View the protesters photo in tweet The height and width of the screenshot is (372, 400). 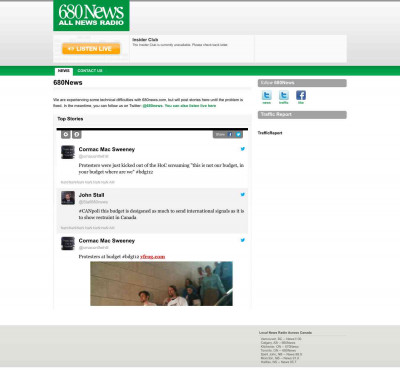click(x=161, y=283)
